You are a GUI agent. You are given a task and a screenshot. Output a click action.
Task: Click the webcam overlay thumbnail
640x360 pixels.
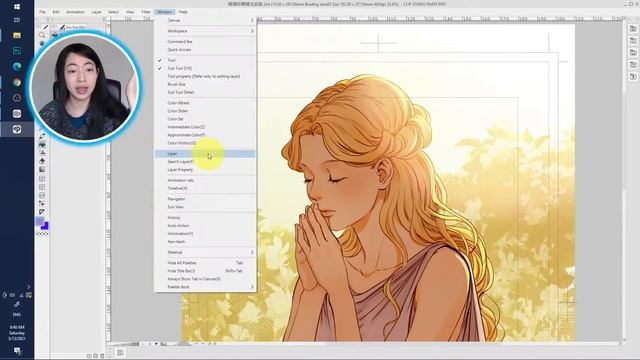tap(84, 87)
